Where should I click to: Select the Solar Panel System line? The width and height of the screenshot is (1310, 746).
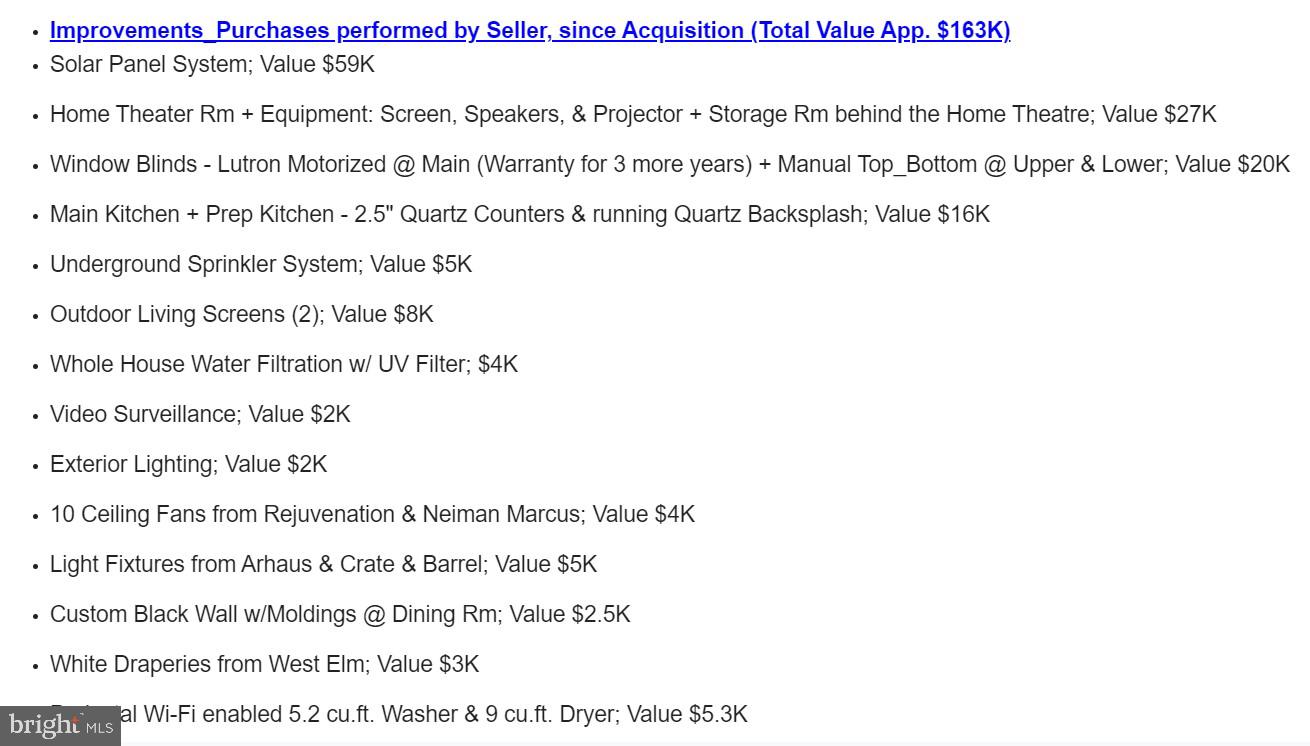click(x=212, y=64)
